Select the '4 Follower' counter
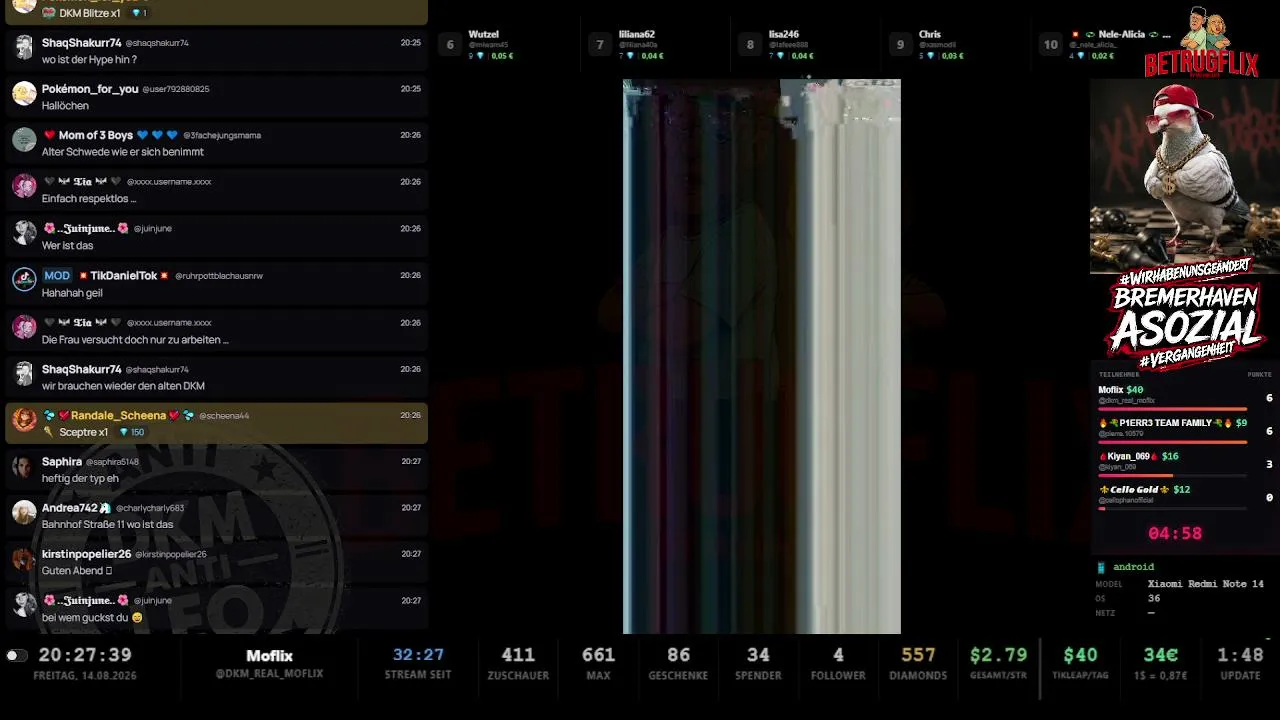1280x720 pixels. click(838, 665)
